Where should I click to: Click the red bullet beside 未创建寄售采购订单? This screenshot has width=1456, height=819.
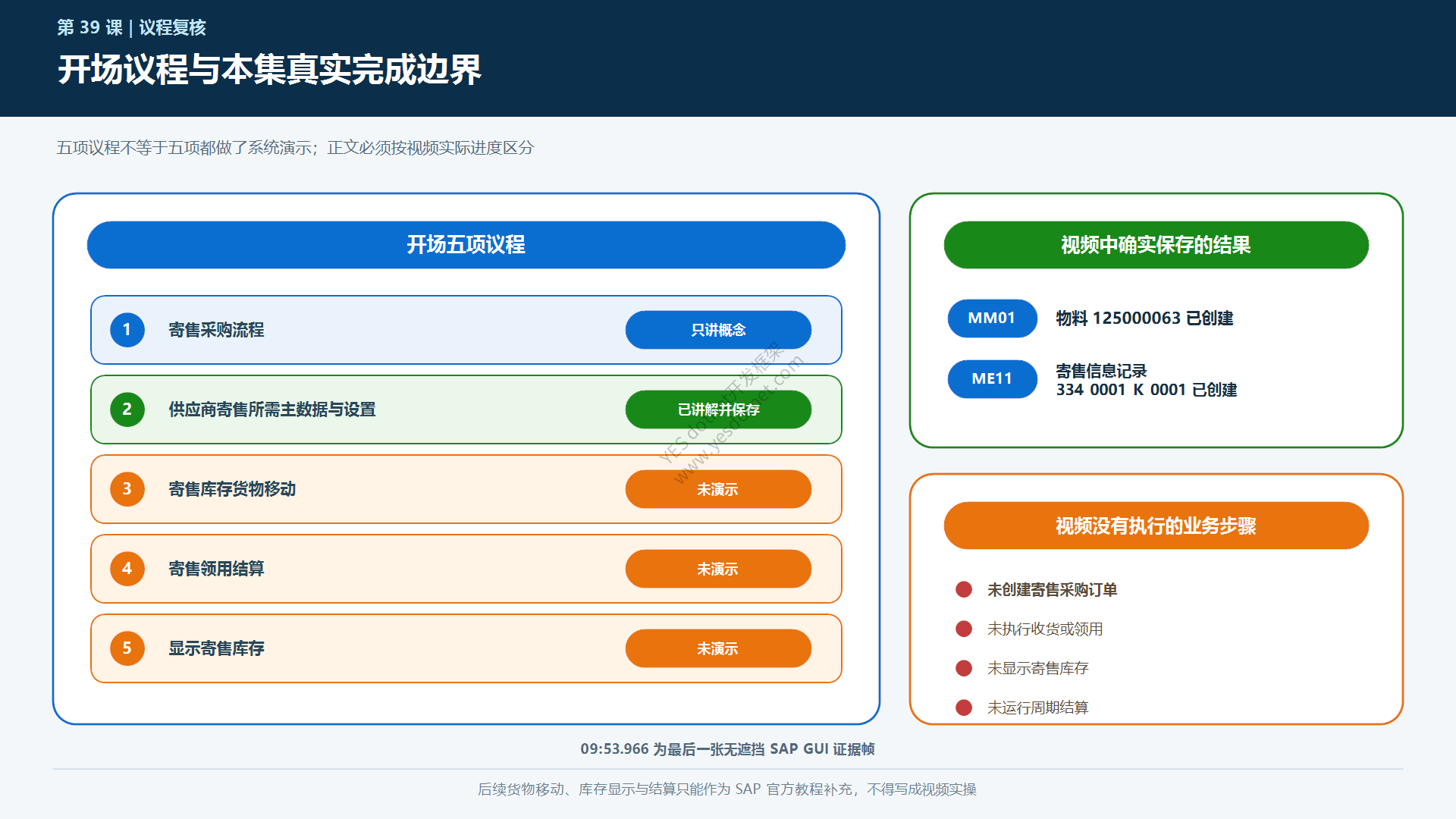(x=964, y=589)
